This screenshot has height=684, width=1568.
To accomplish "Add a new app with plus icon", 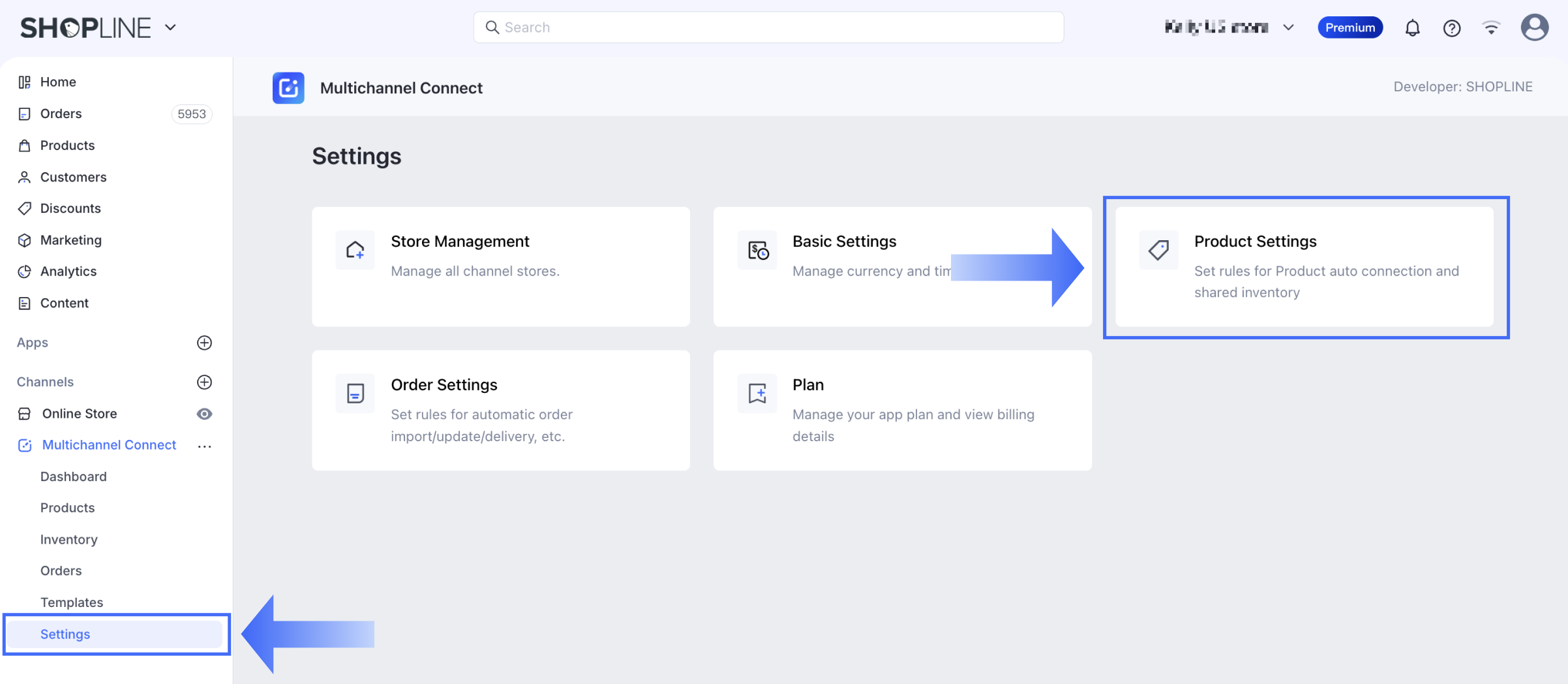I will 204,343.
